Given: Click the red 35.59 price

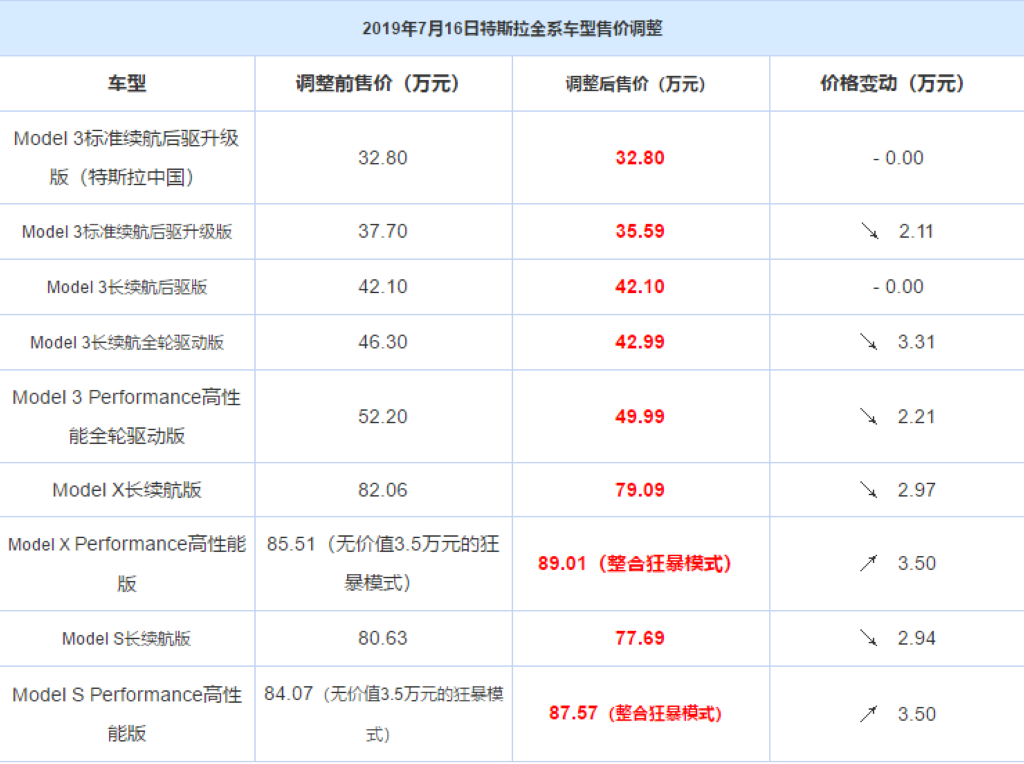Looking at the screenshot, I should [x=640, y=231].
